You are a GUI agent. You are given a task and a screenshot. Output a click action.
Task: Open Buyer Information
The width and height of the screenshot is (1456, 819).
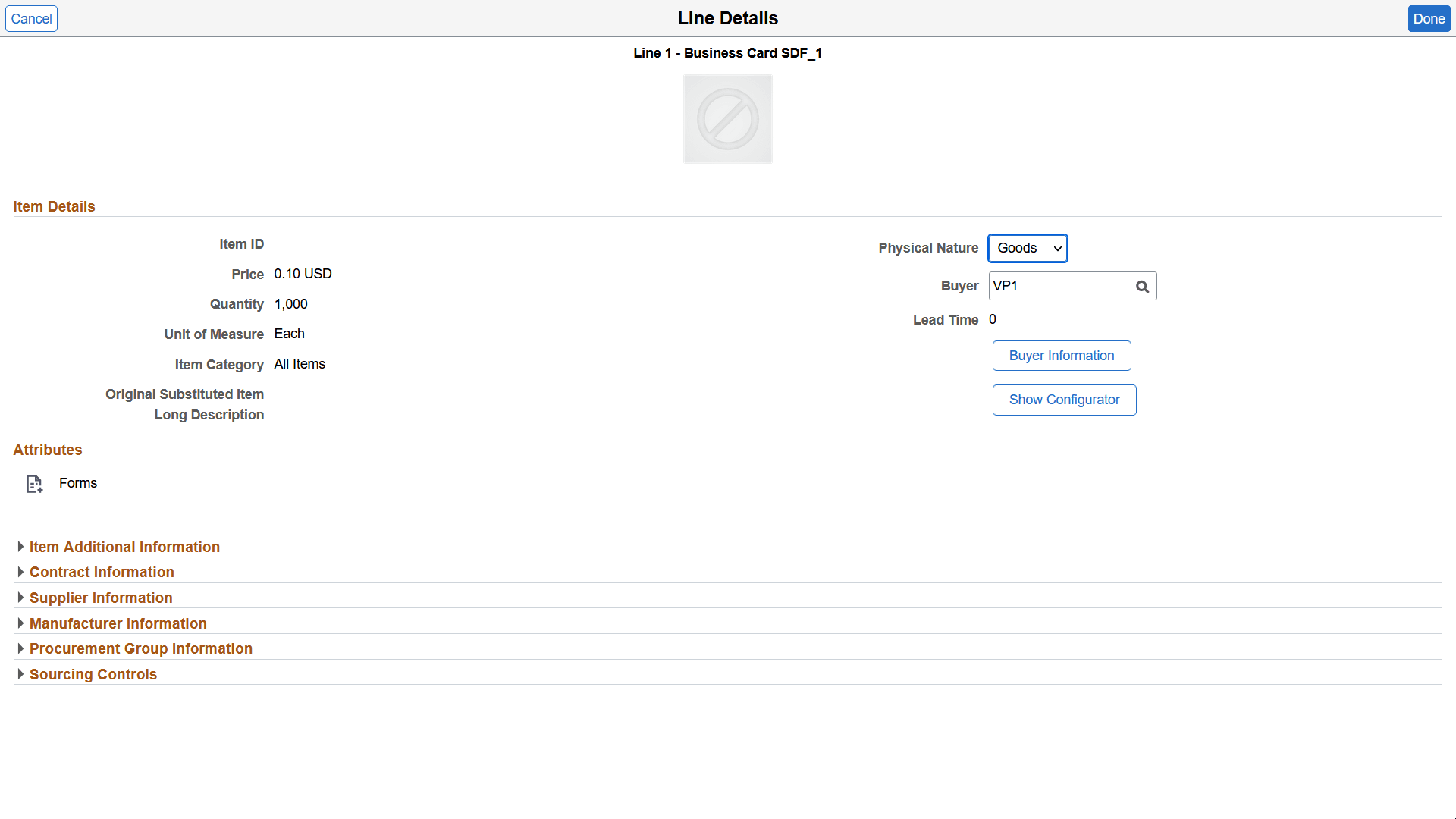click(x=1061, y=355)
